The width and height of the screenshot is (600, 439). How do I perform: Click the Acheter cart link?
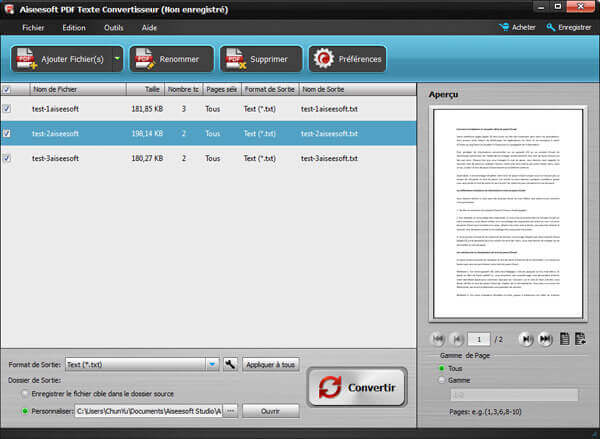[x=517, y=27]
